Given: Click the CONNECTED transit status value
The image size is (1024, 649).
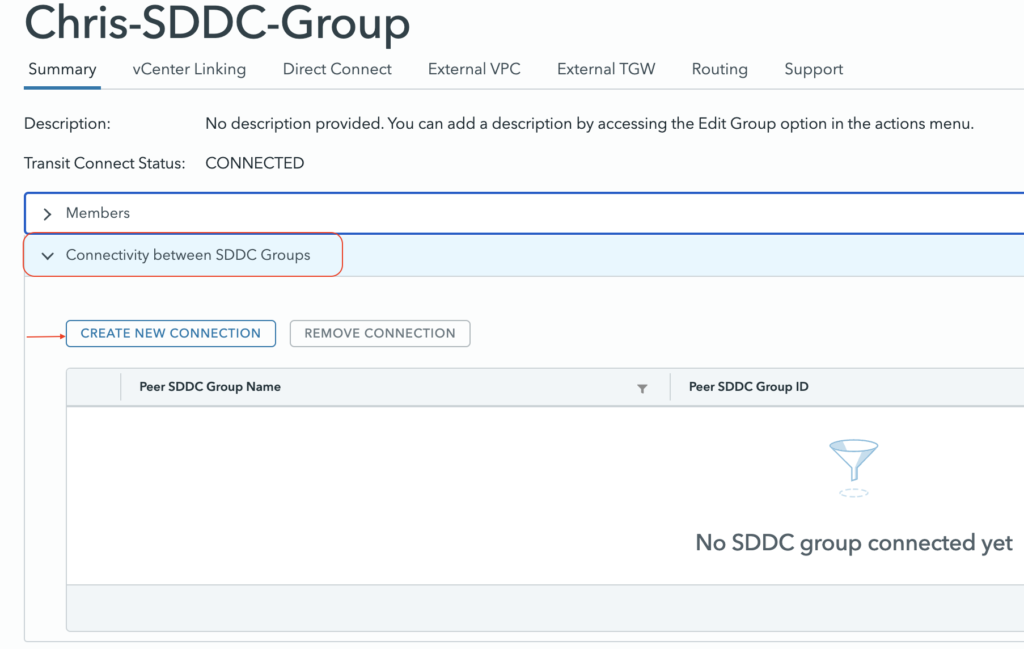Looking at the screenshot, I should click(254, 163).
